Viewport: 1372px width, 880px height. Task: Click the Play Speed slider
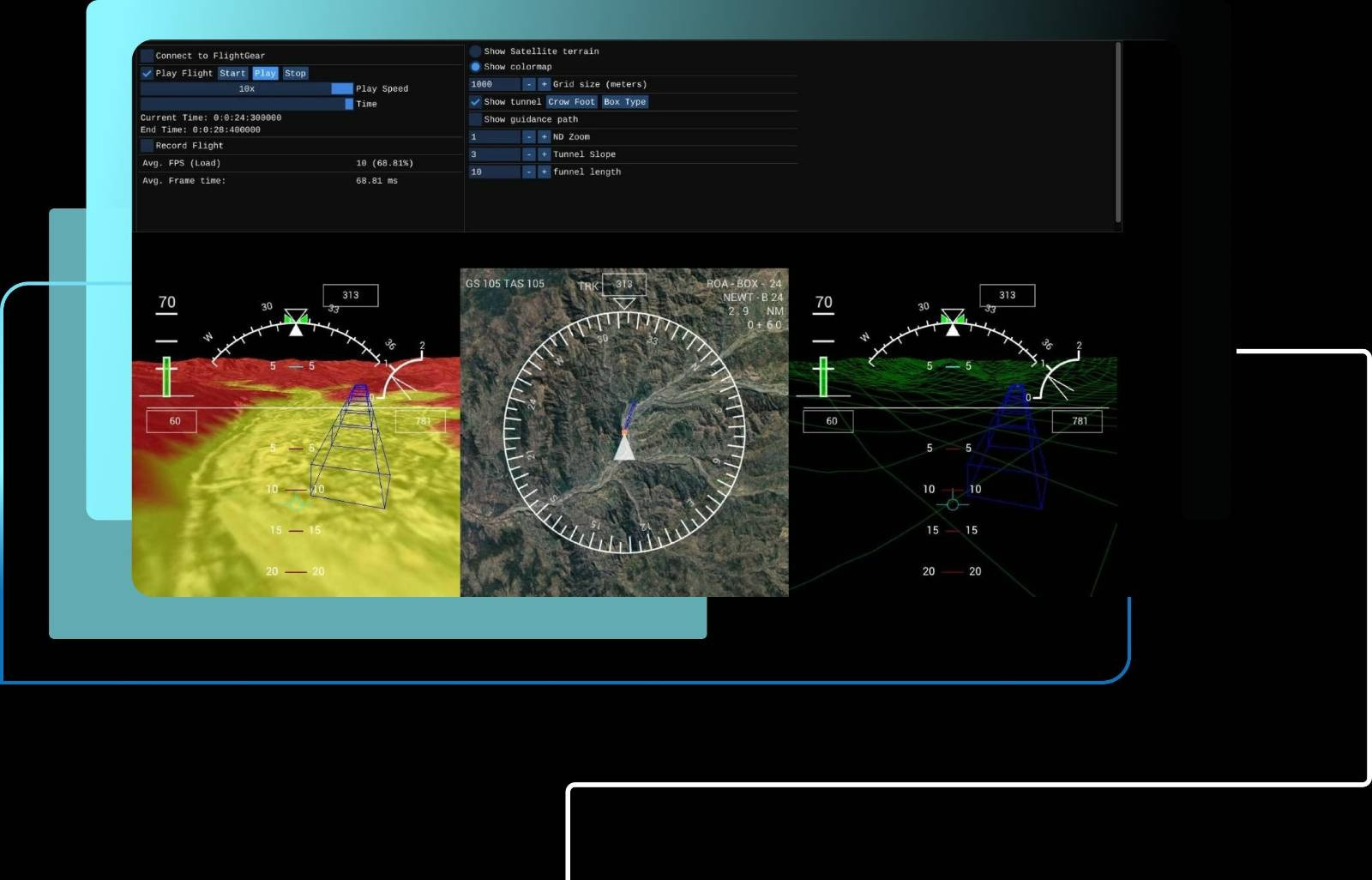pos(246,88)
